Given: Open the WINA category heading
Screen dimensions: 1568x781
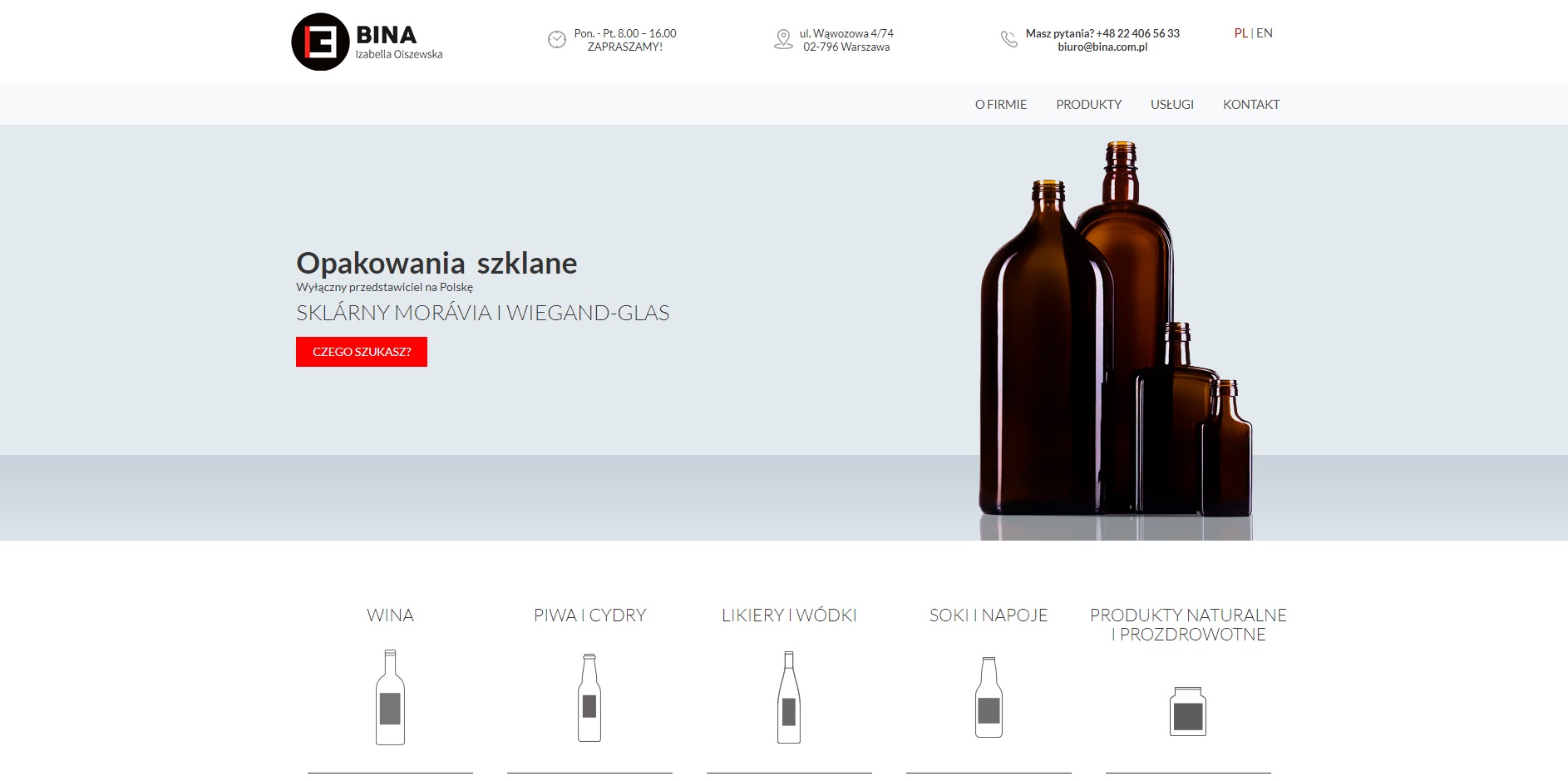Looking at the screenshot, I should (390, 615).
